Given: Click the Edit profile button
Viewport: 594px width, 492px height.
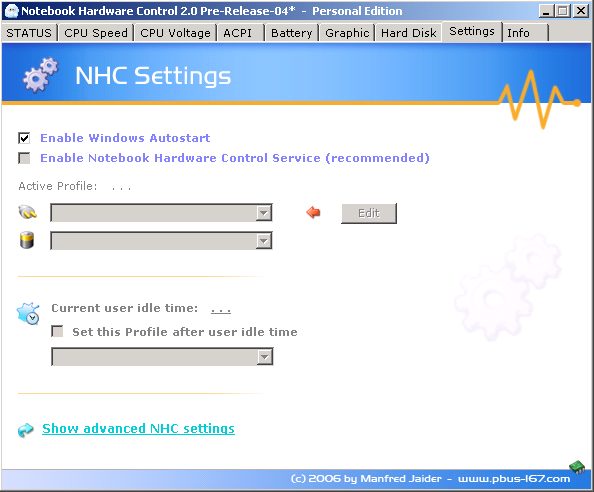Looking at the screenshot, I should (x=369, y=213).
